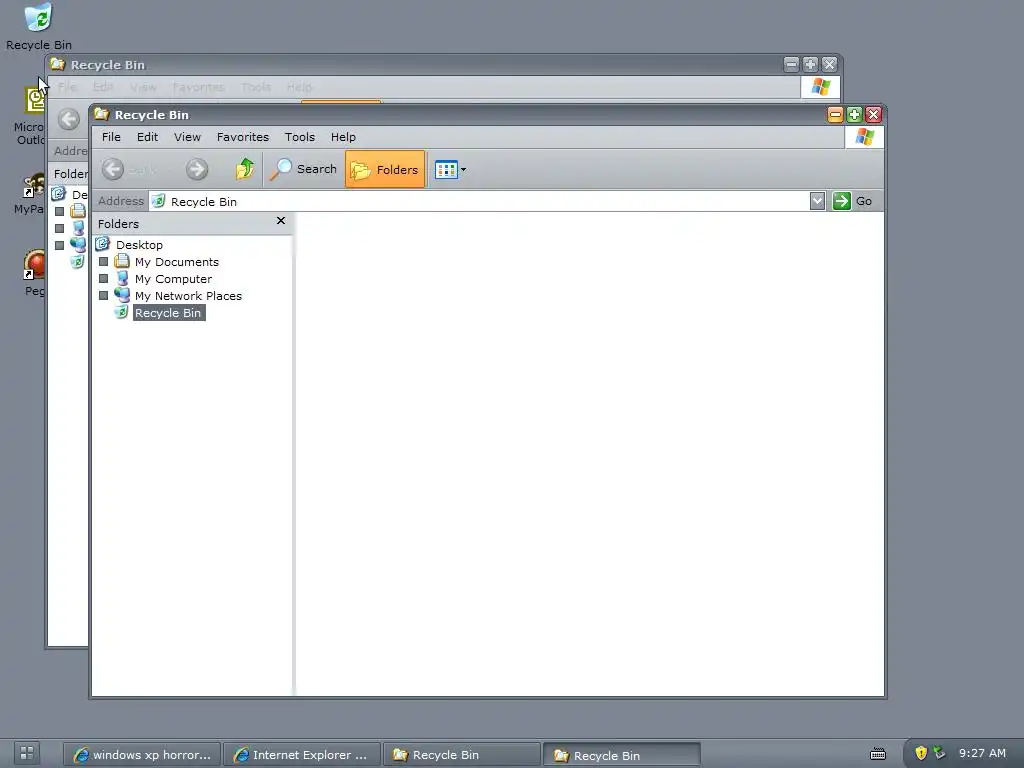Click the Recycle Bin icon in tree
Screen dimensions: 1024x768
[121, 312]
